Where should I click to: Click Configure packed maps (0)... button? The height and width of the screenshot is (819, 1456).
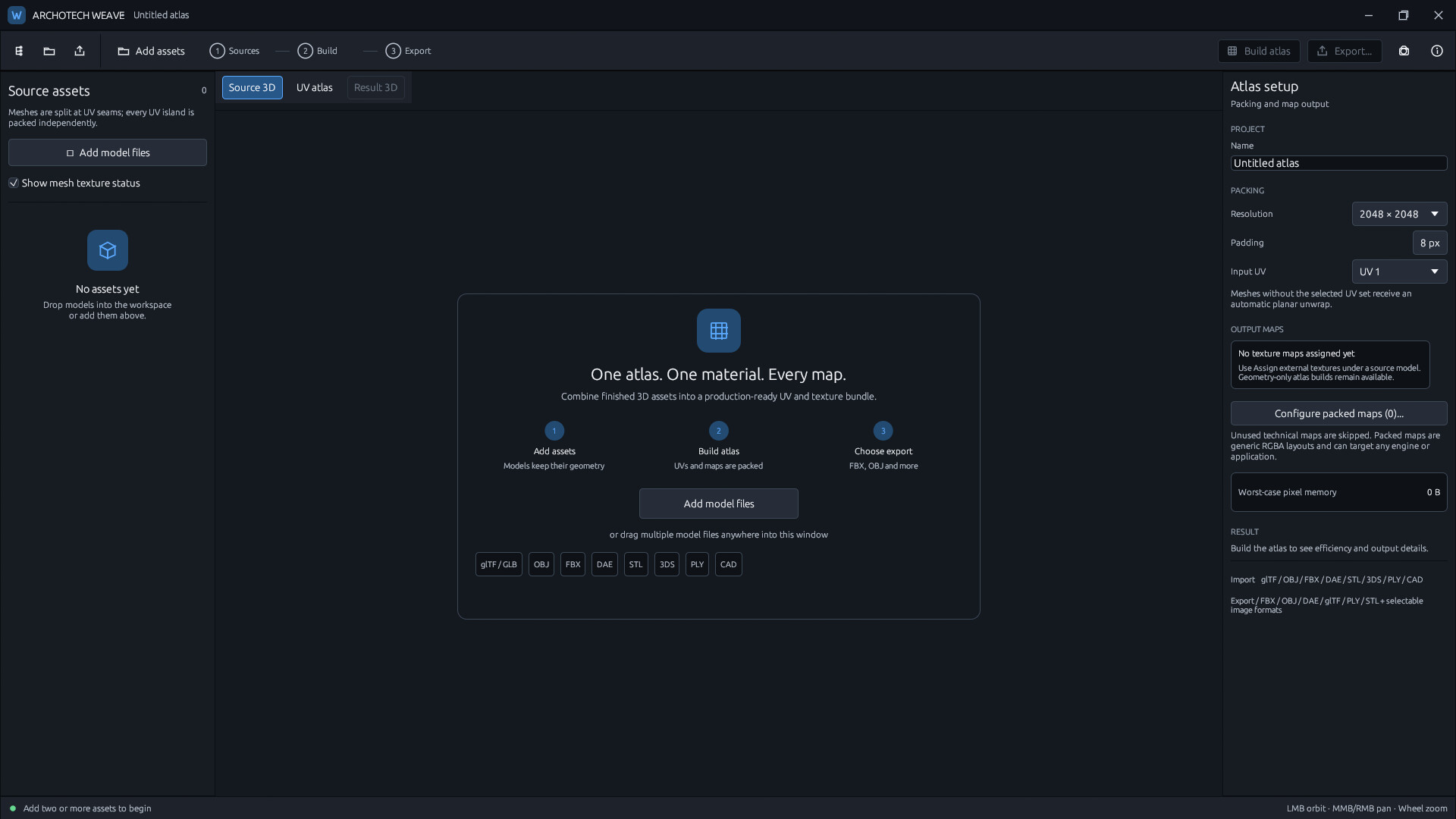coord(1338,413)
